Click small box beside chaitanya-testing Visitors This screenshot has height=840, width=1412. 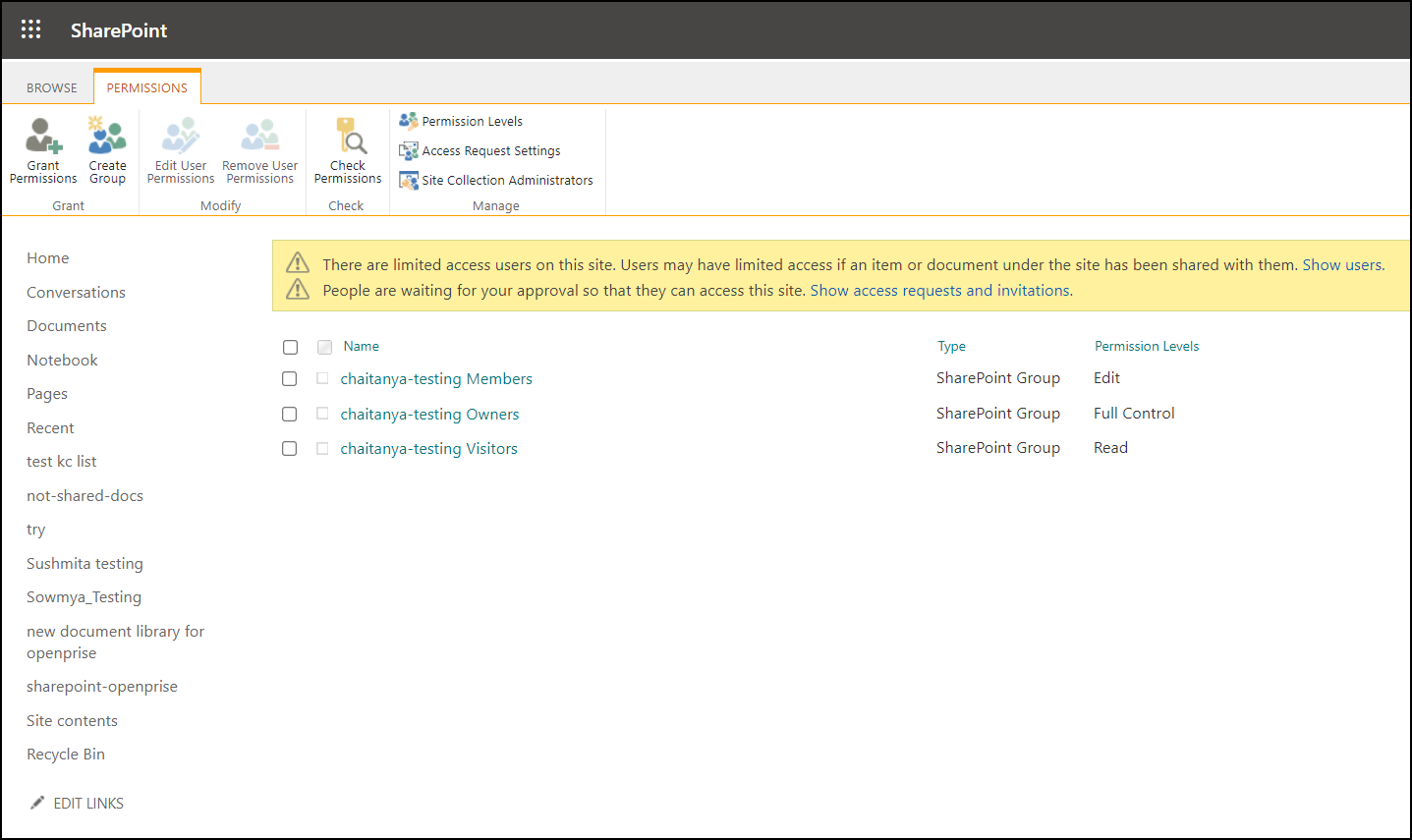[x=322, y=448]
